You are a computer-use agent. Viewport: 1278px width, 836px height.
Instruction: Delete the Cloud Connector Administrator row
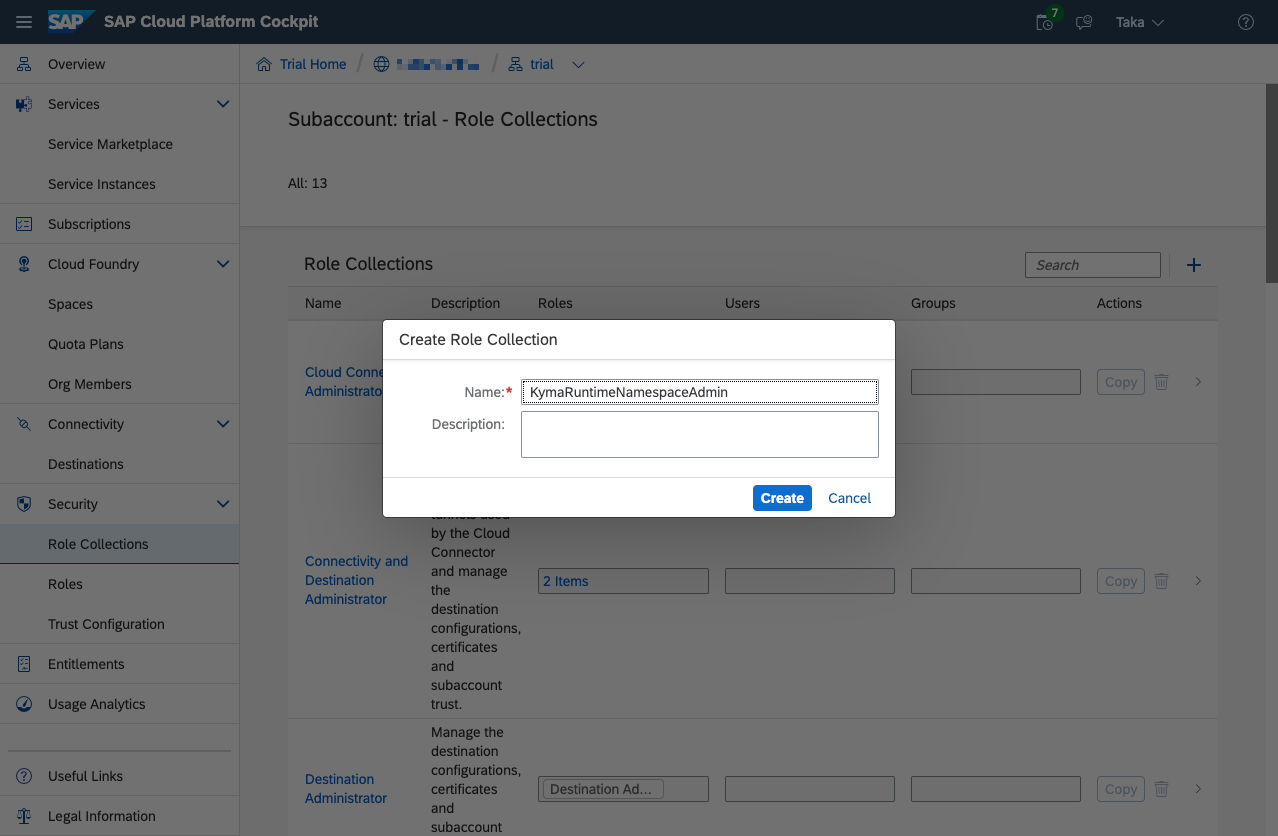click(x=1161, y=382)
